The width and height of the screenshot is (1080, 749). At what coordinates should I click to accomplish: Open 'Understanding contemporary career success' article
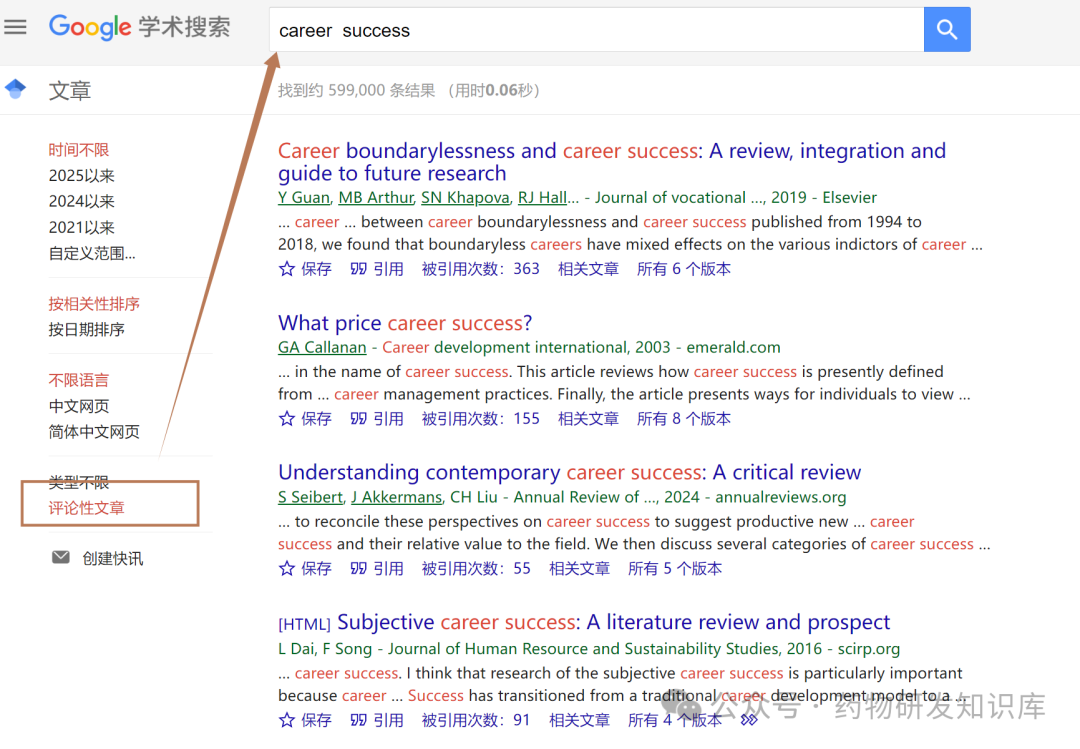point(569,473)
